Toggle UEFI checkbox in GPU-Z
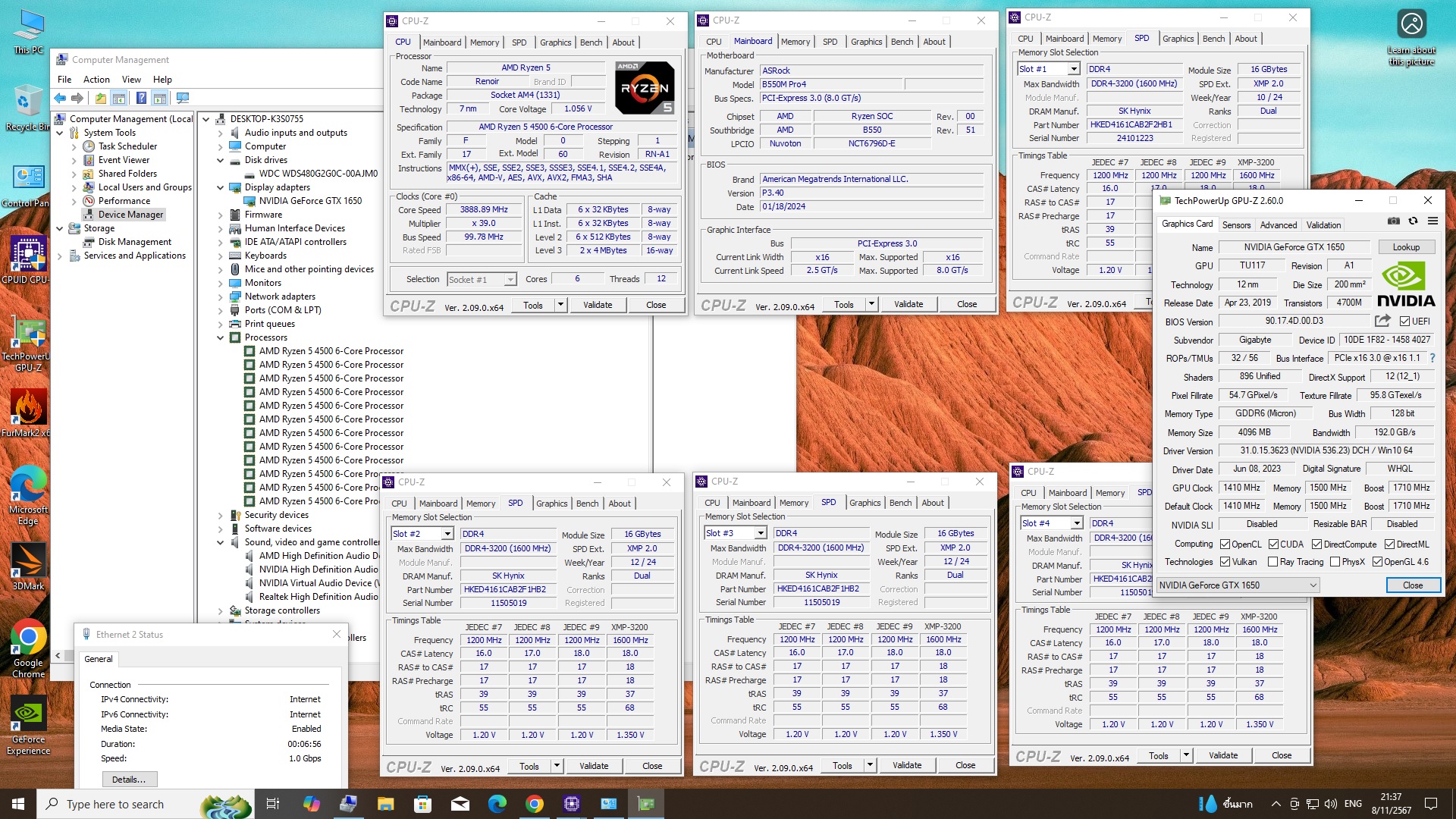This screenshot has width=1456, height=819. [1404, 322]
